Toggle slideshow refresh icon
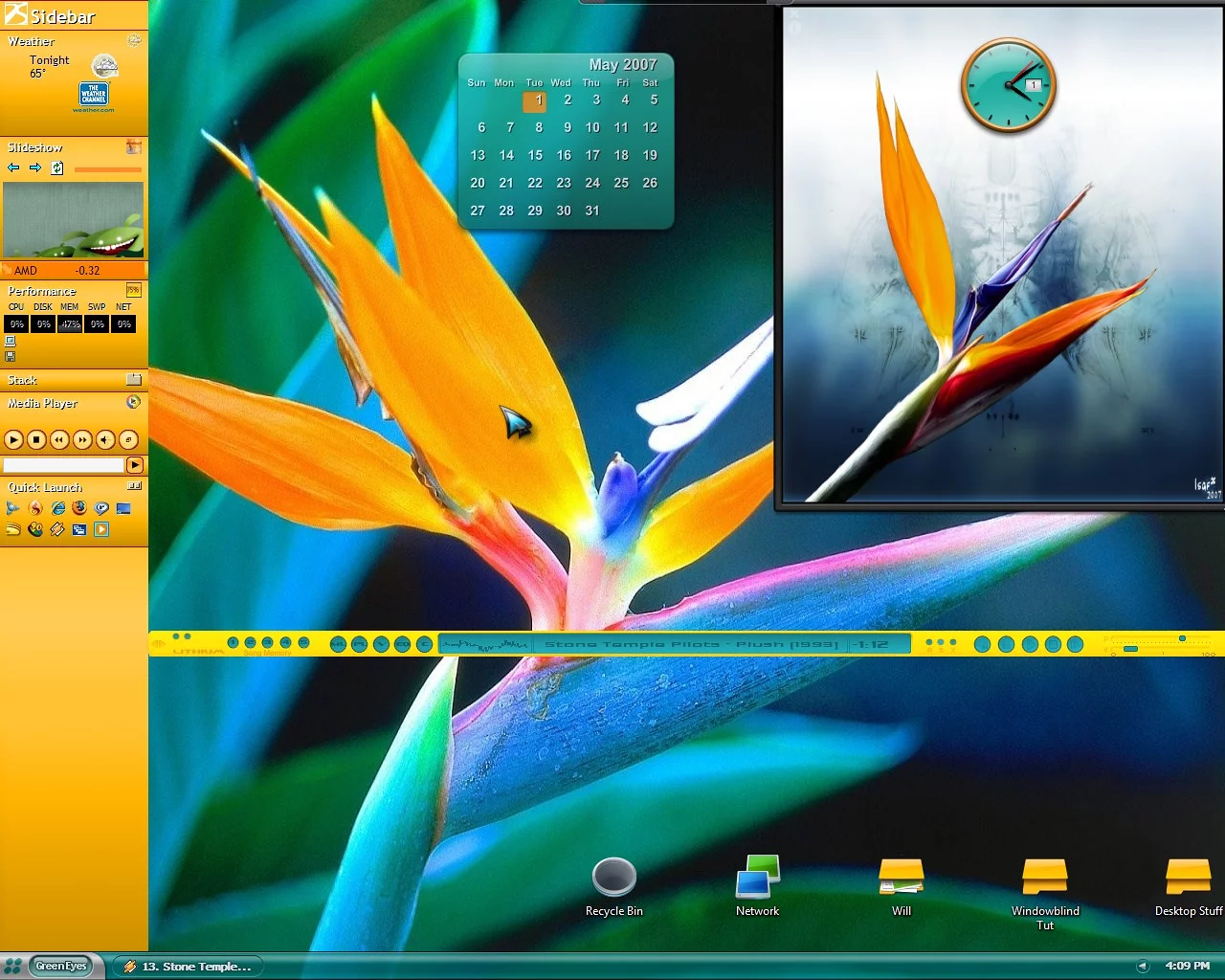This screenshot has height=980, width=1225. point(57,168)
